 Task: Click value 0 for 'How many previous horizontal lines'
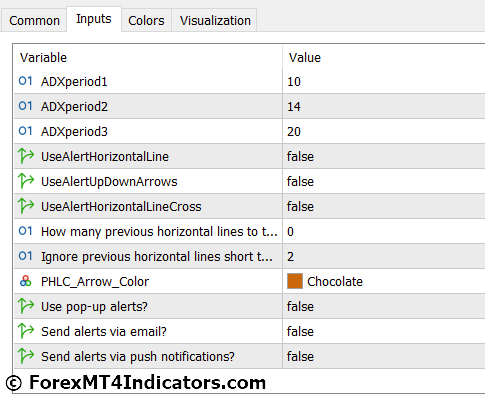[x=290, y=232]
